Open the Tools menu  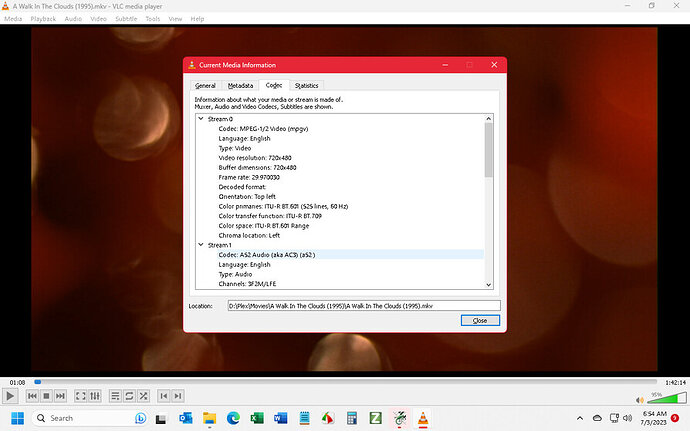pos(153,19)
